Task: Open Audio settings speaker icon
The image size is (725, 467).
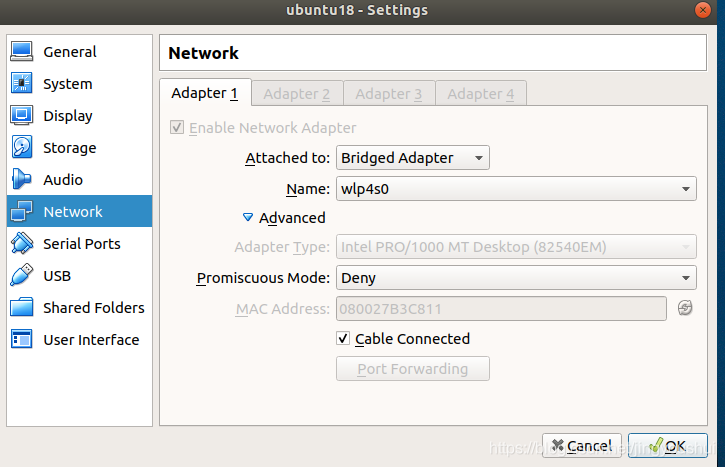Action: point(22,180)
